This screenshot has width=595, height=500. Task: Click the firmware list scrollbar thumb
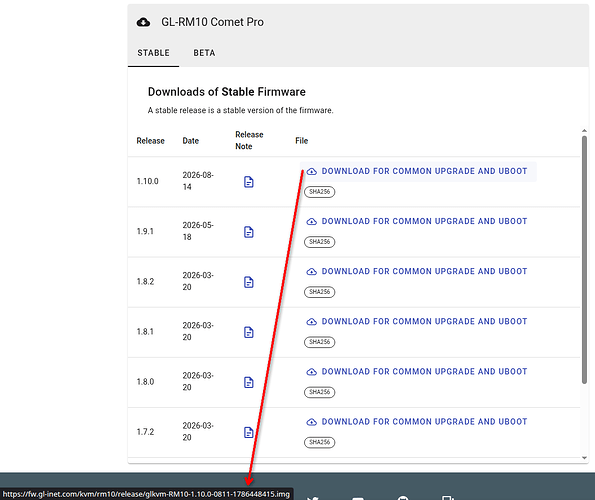[x=584, y=259]
